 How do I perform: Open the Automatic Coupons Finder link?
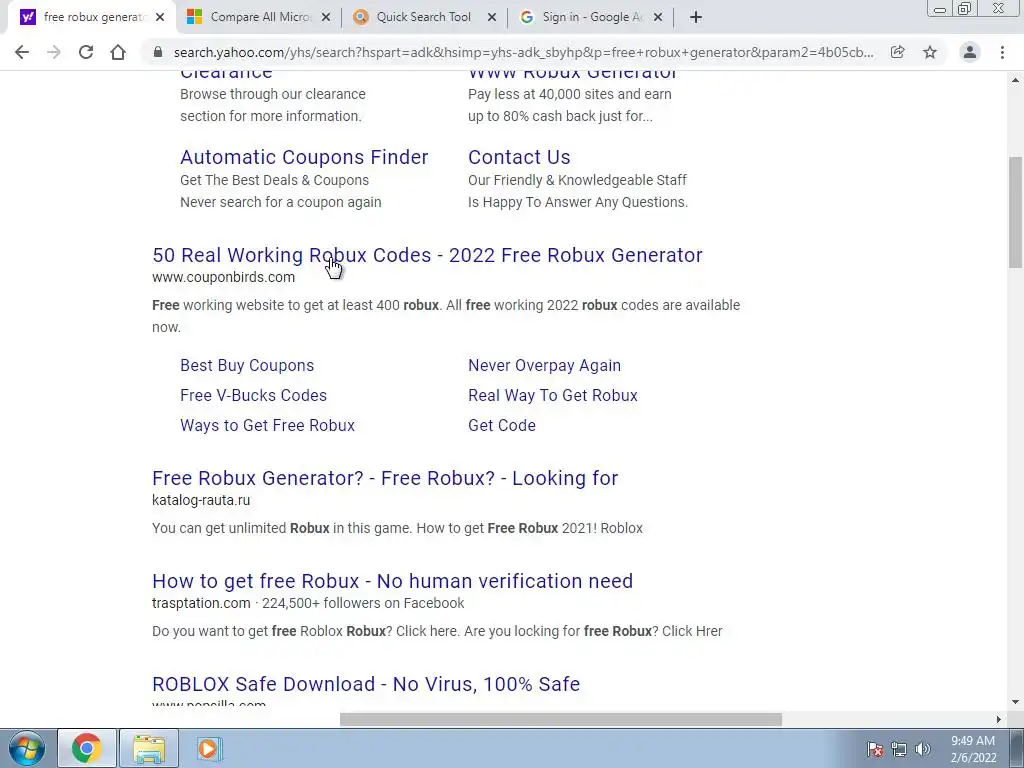pyautogui.click(x=304, y=157)
